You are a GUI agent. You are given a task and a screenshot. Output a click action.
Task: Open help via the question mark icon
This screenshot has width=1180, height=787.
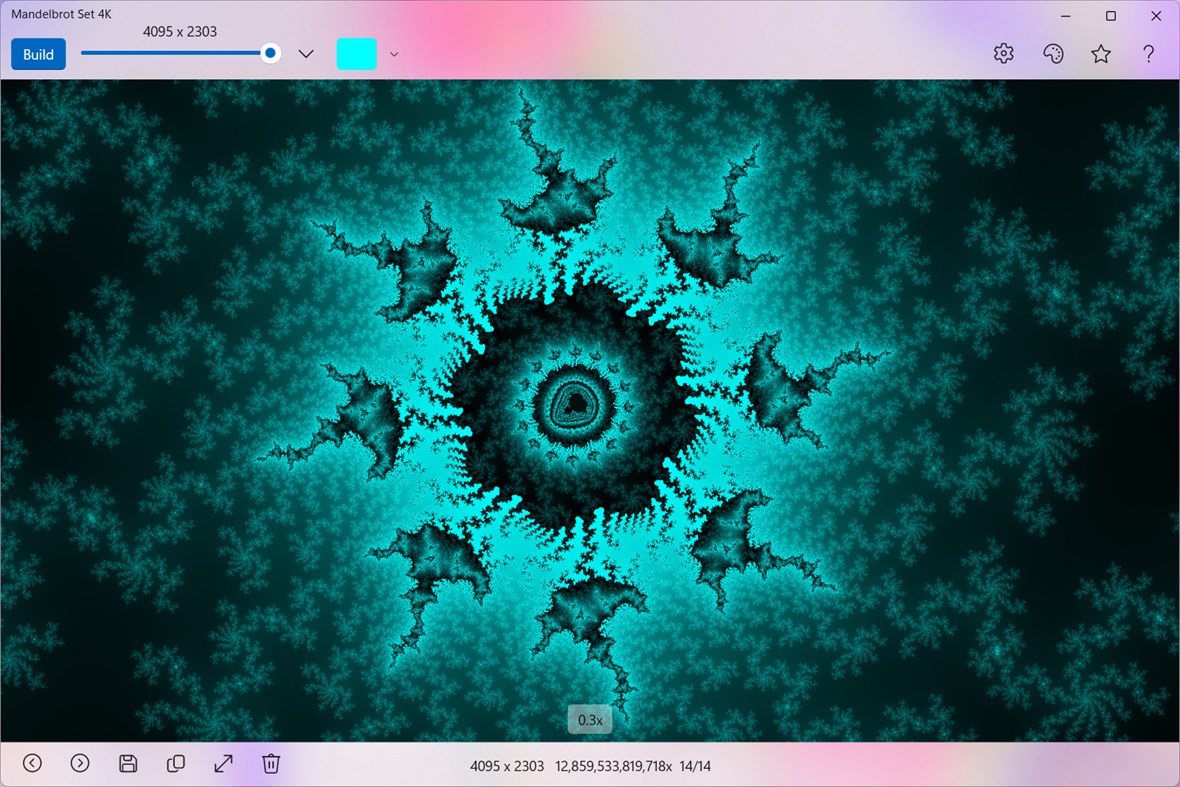click(x=1148, y=53)
